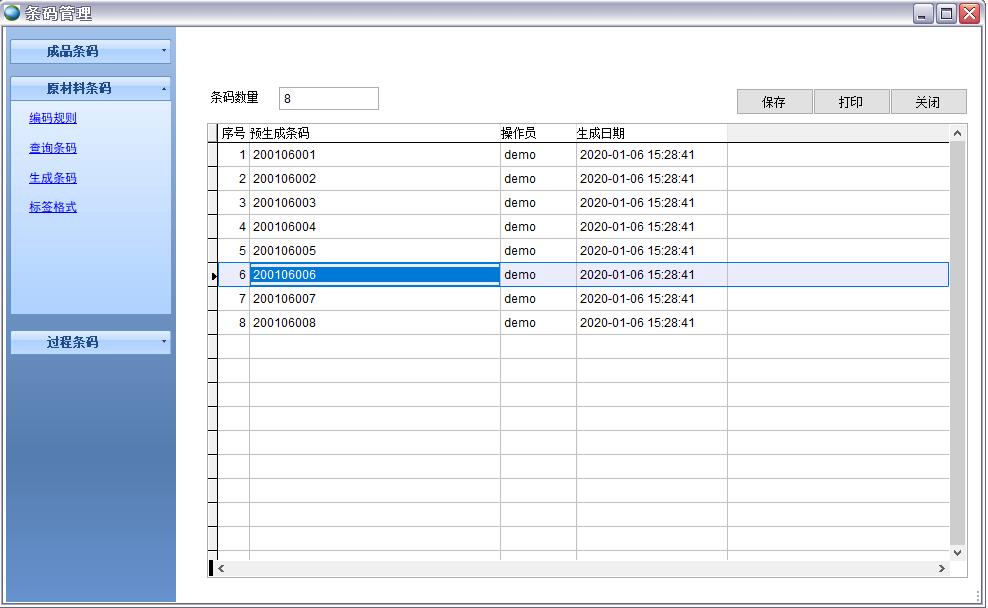Click the 打印 button
Screen dimensions: 988x608
851,102
